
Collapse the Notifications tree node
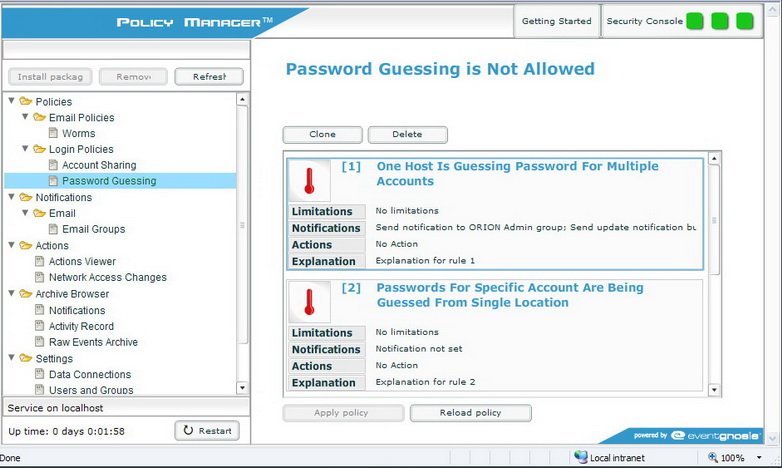[x=11, y=197]
